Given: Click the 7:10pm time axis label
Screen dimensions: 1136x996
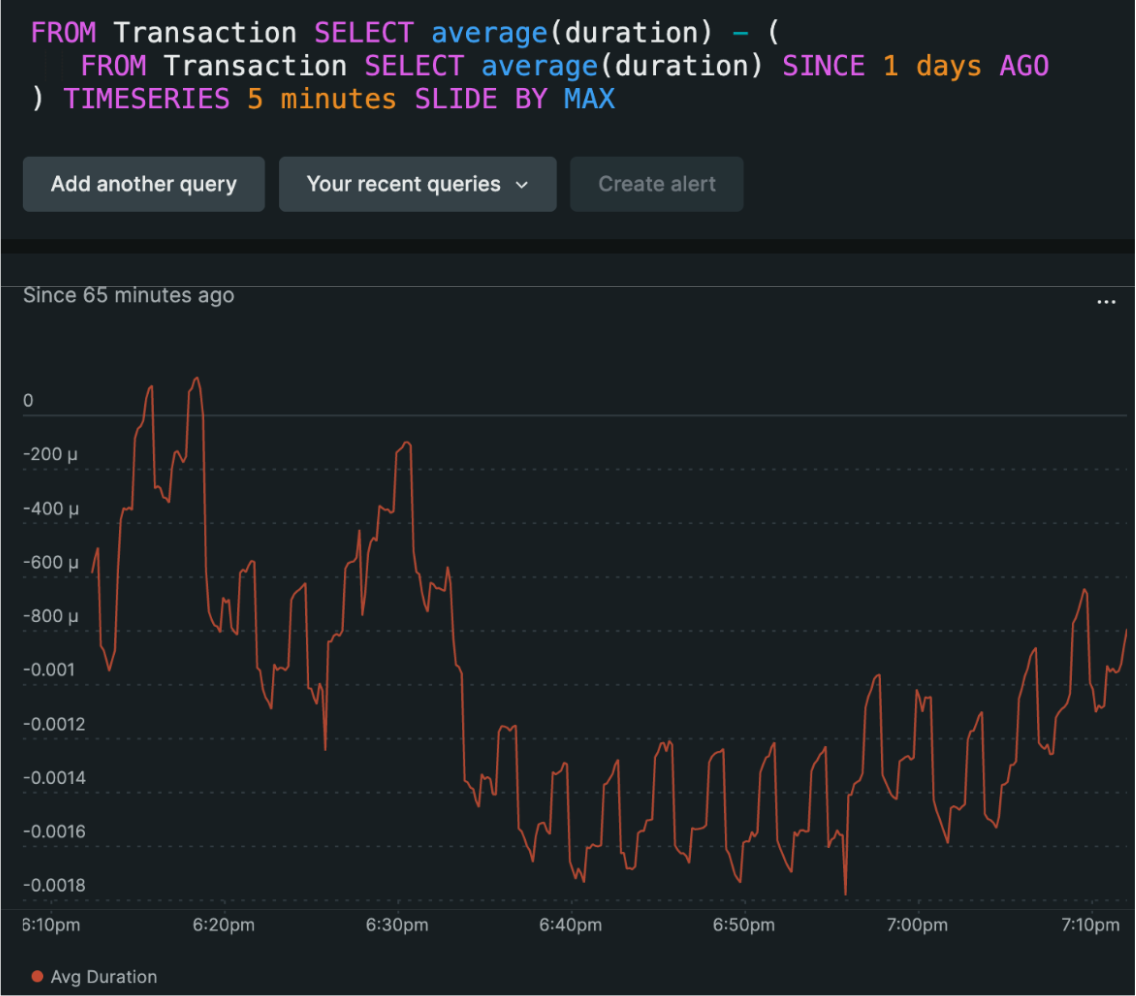Looking at the screenshot, I should (x=1091, y=925).
